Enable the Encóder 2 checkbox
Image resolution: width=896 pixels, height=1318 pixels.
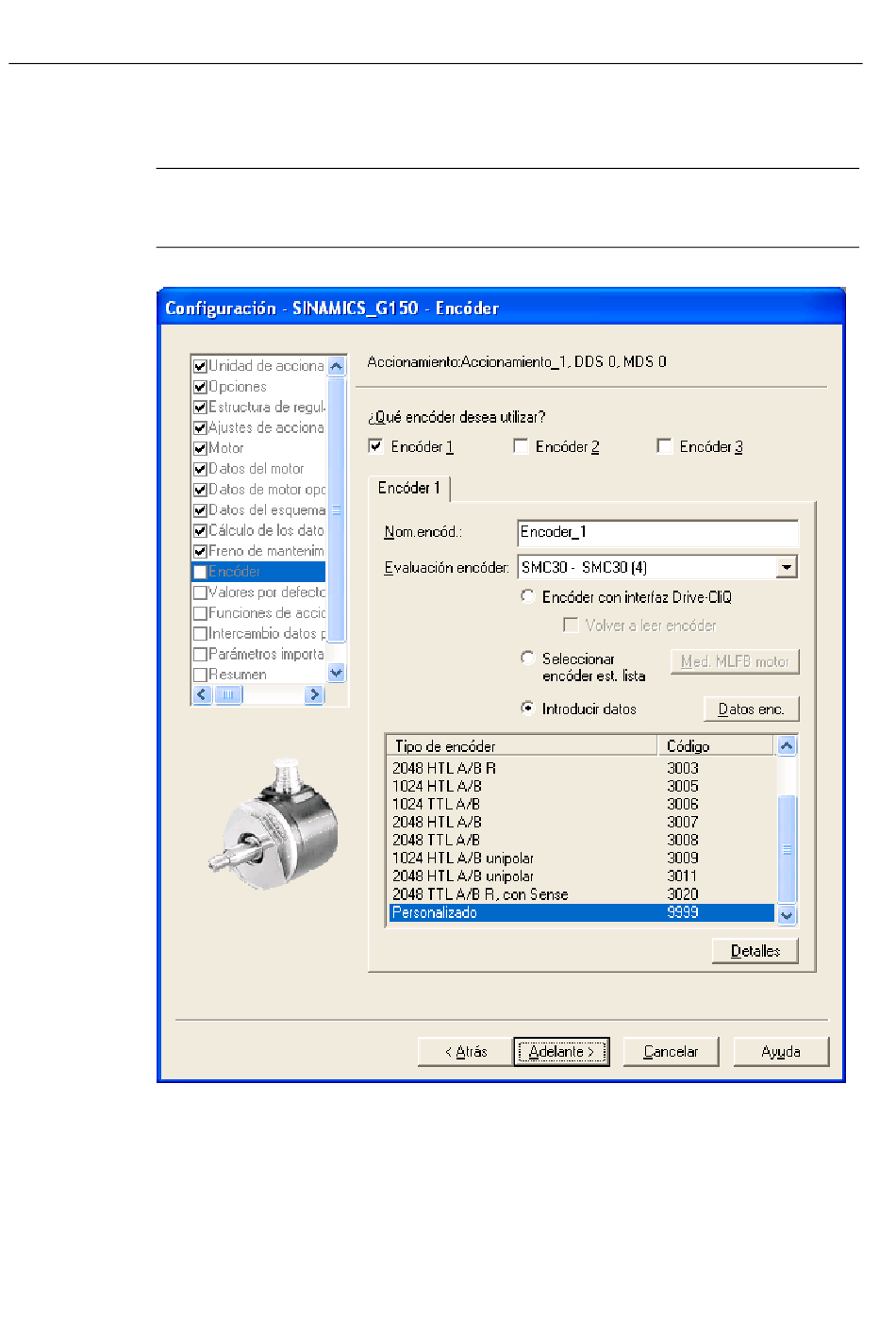[x=521, y=446]
